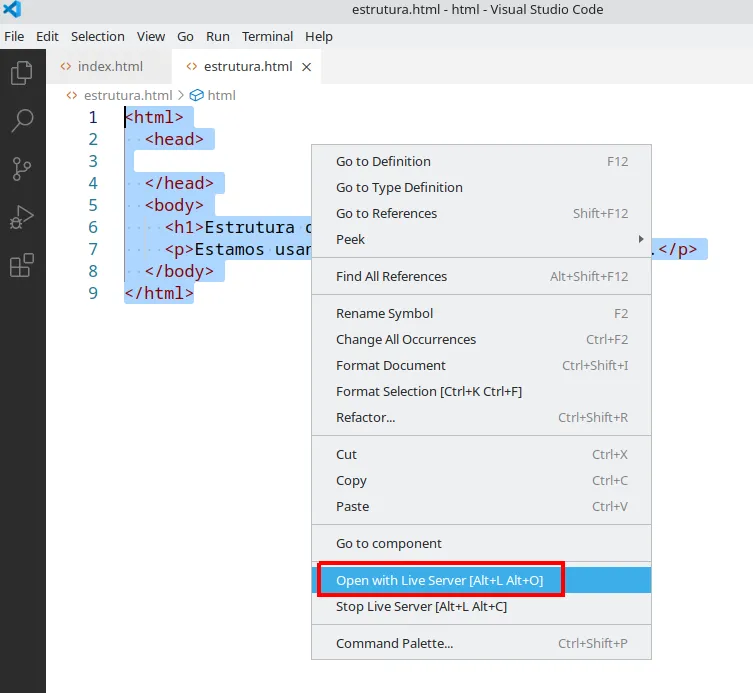Open the Help menu
This screenshot has height=693, width=753.
(319, 36)
